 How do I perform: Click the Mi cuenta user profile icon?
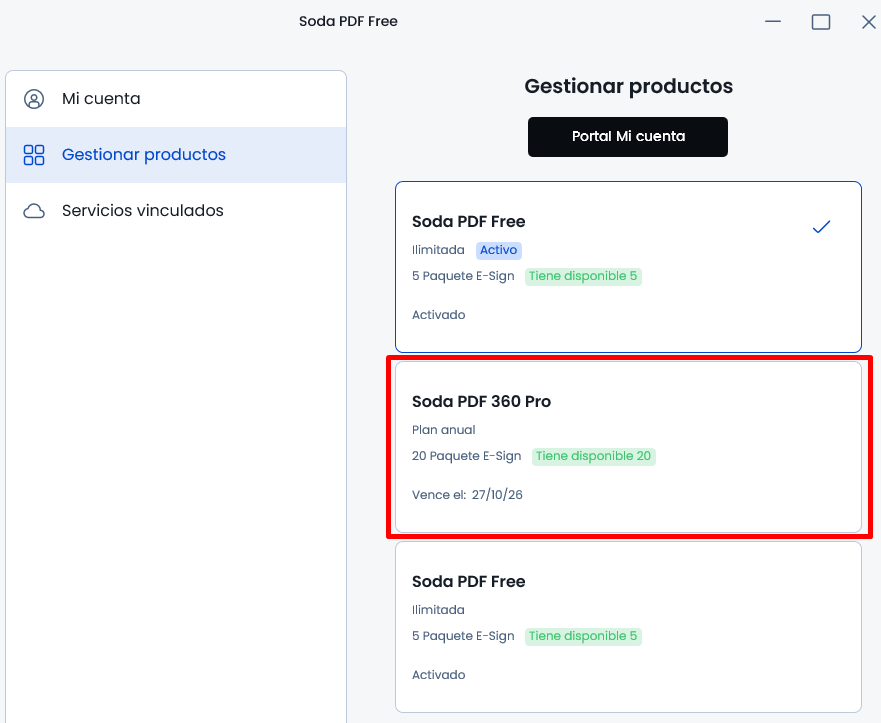34,99
